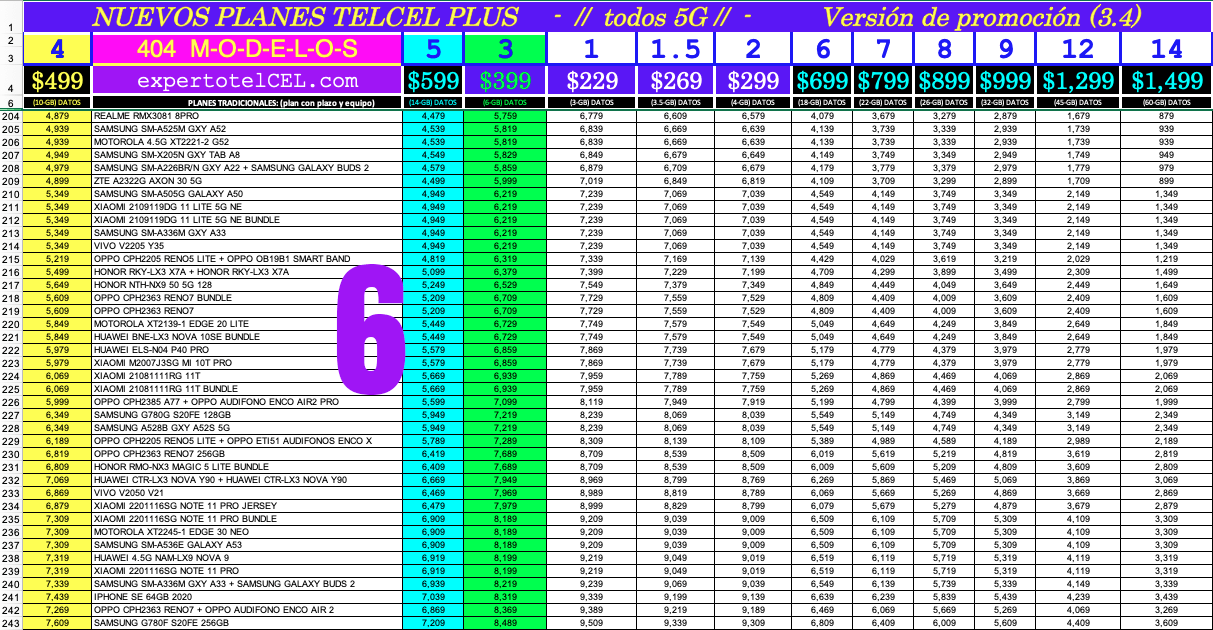Select the XIAOMI 2201116SG NOTE 11 PRO JERSEY cell
The height and width of the screenshot is (630, 1213).
247,506
